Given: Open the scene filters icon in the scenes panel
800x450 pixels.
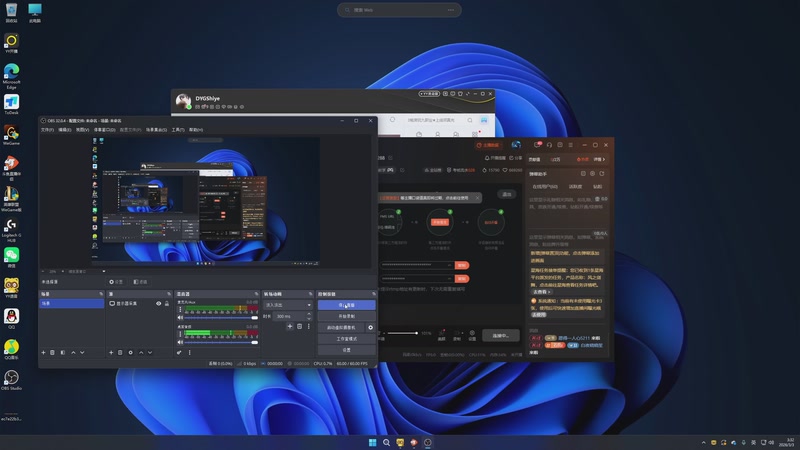Looking at the screenshot, I should pyautogui.click(x=63, y=353).
